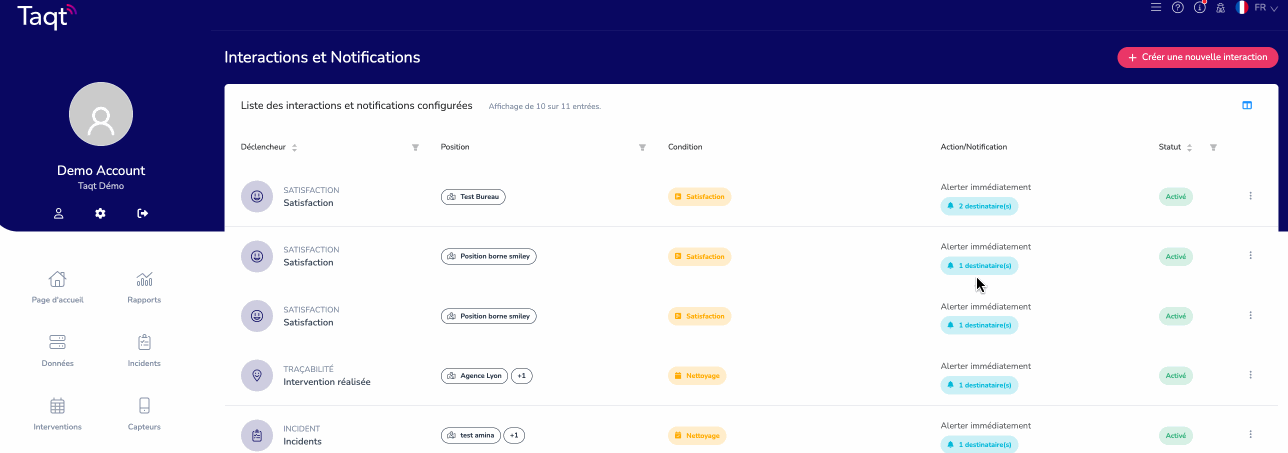Screen dimensions: 1288x453
Task: Sort by Déclencheur column arrows
Action: [294, 148]
